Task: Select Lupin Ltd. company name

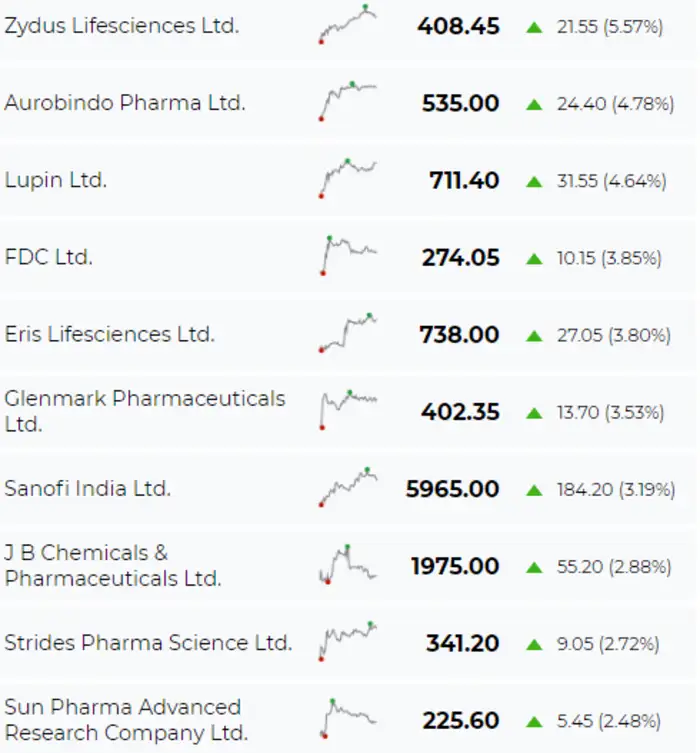Action: 56,180
